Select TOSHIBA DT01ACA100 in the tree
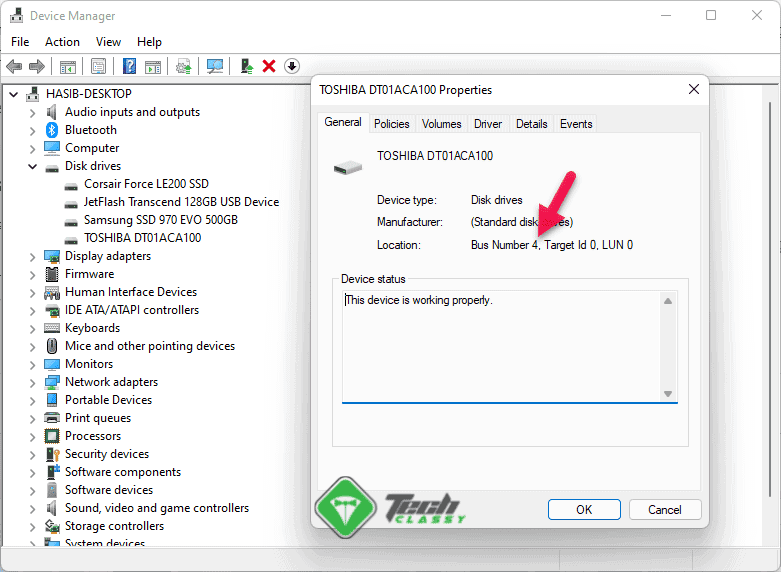Screen dimensions: 781x572 [142, 238]
